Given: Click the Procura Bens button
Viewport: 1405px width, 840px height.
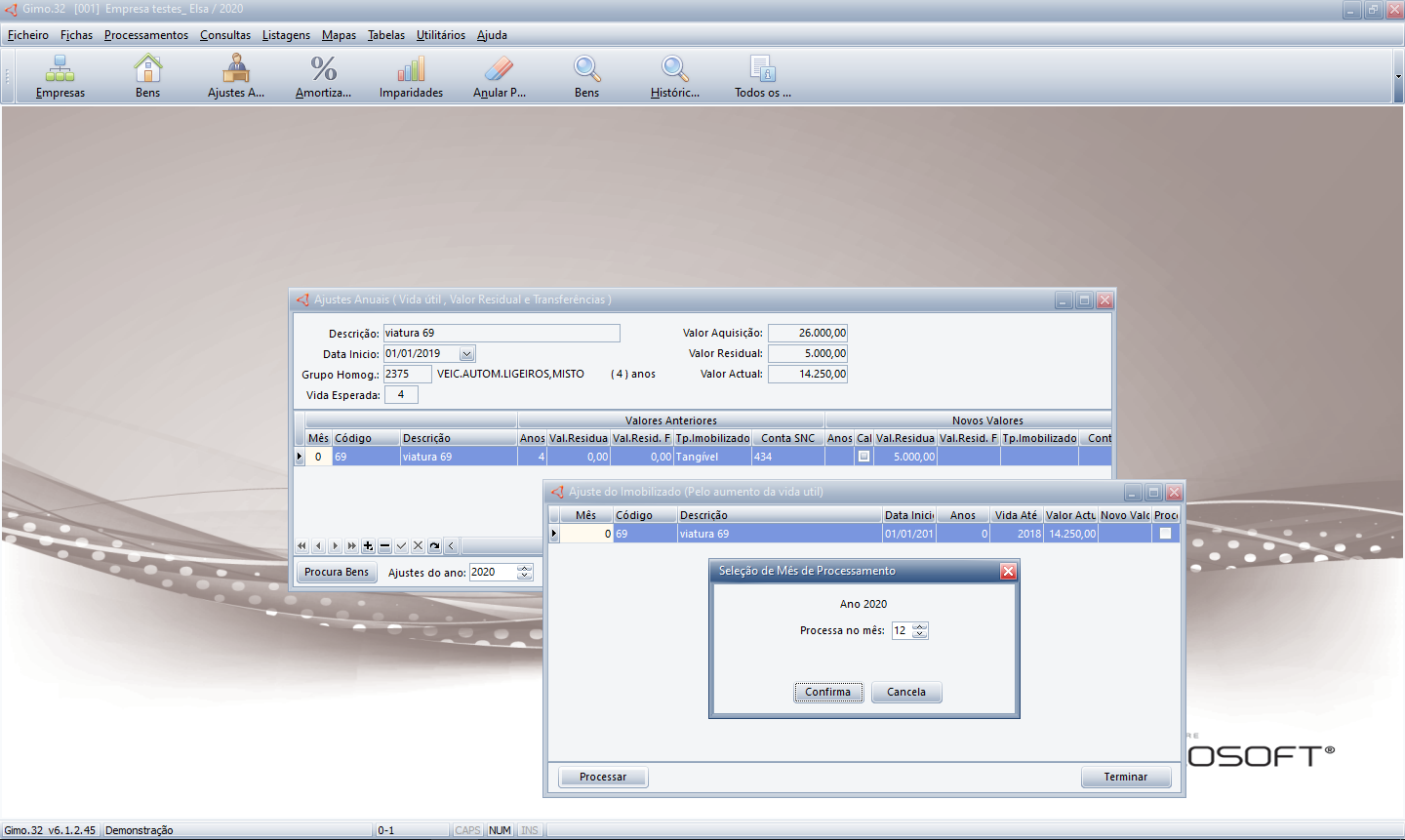Looking at the screenshot, I should 337,572.
